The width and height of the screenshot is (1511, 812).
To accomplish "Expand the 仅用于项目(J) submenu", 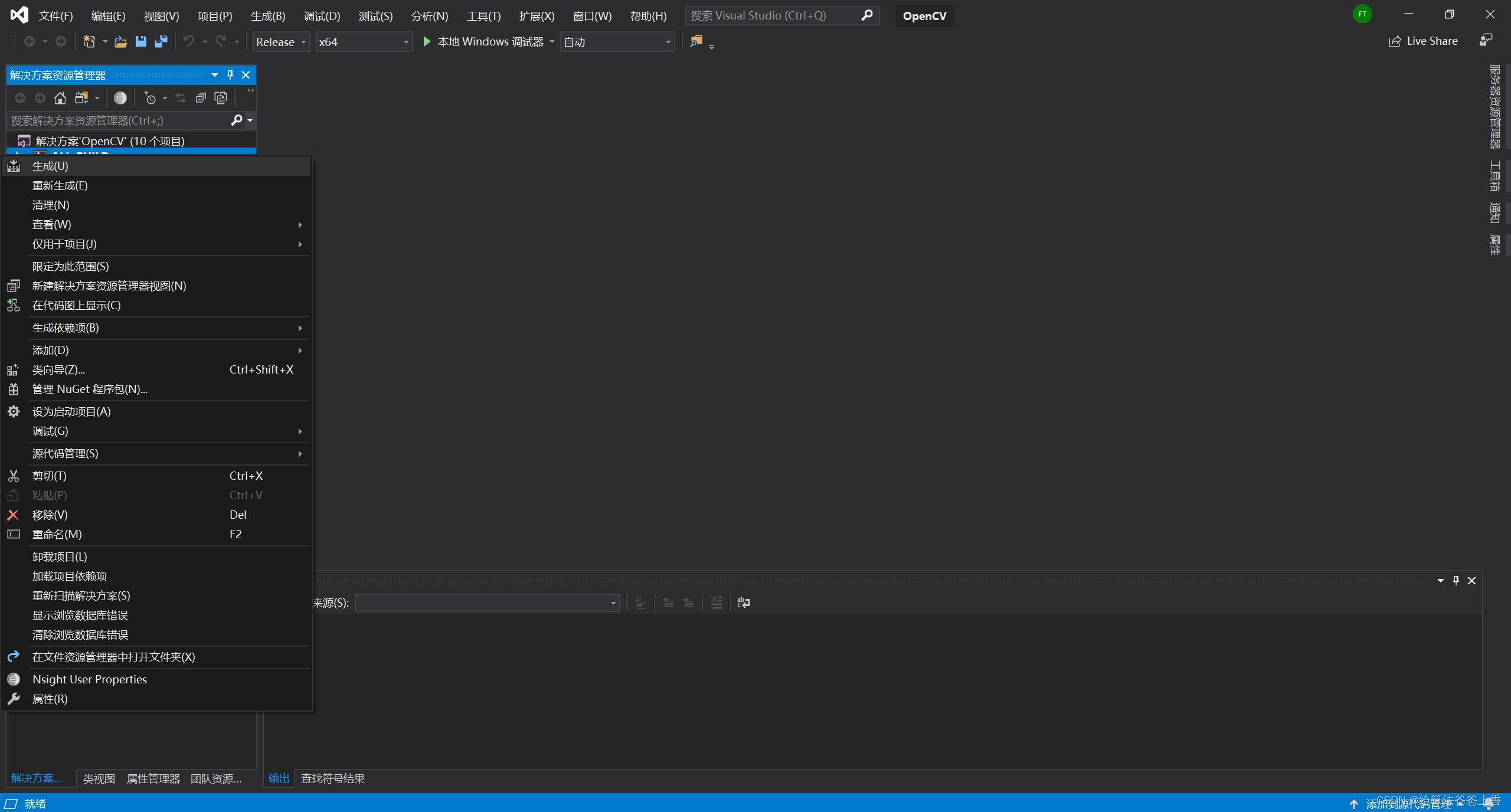I will pyautogui.click(x=156, y=244).
